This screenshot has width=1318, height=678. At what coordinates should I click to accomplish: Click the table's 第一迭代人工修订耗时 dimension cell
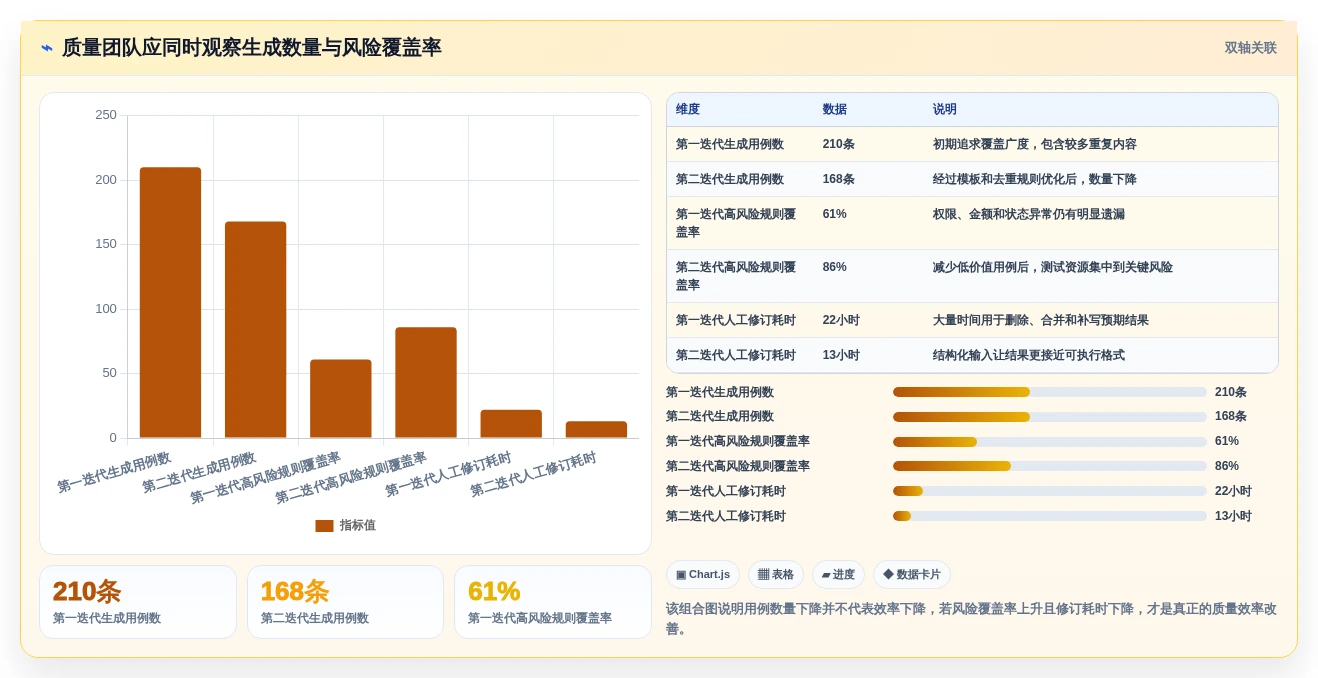tap(736, 320)
